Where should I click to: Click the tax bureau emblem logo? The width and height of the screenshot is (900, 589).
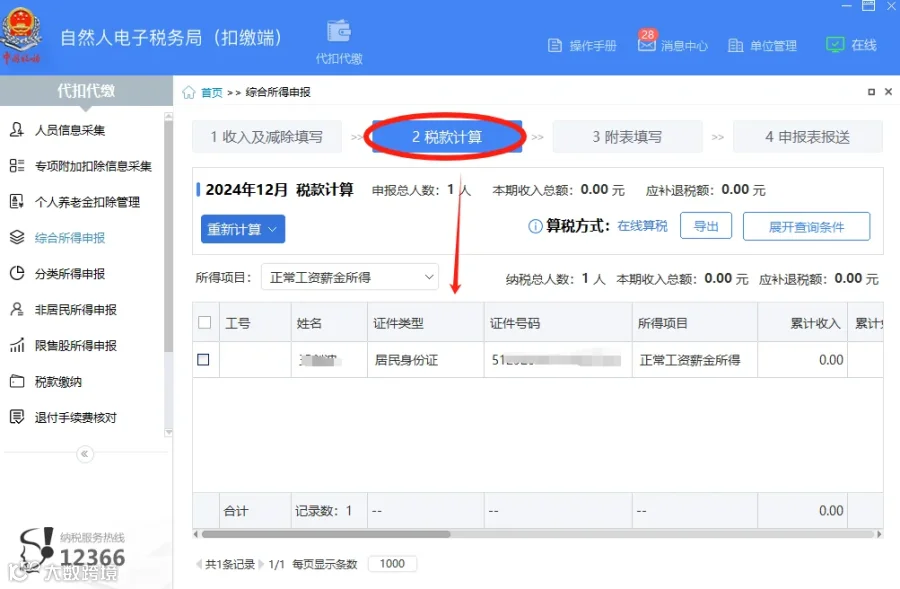pyautogui.click(x=21, y=36)
